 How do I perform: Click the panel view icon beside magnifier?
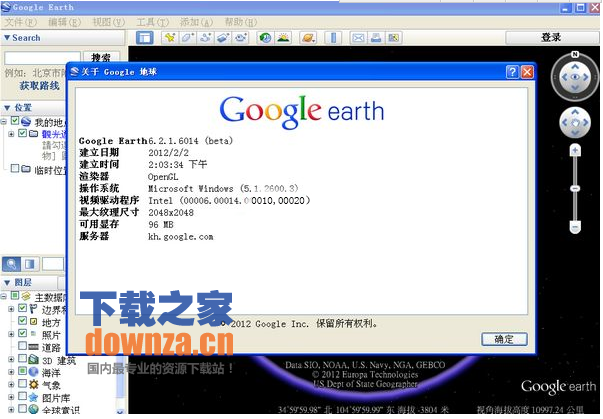(x=30, y=264)
